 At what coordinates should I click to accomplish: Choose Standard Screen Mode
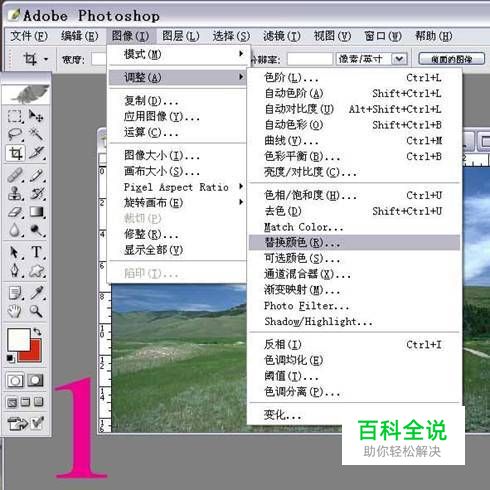pos(12,402)
